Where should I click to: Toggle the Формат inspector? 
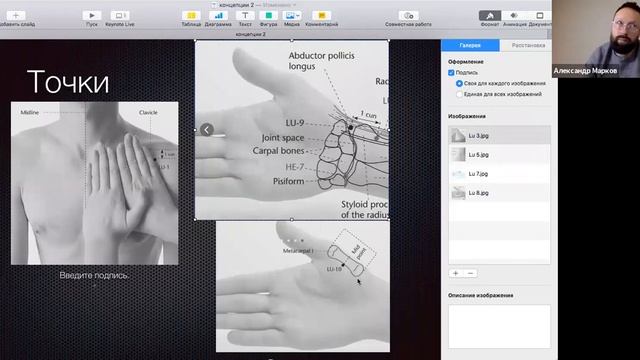tap(490, 16)
